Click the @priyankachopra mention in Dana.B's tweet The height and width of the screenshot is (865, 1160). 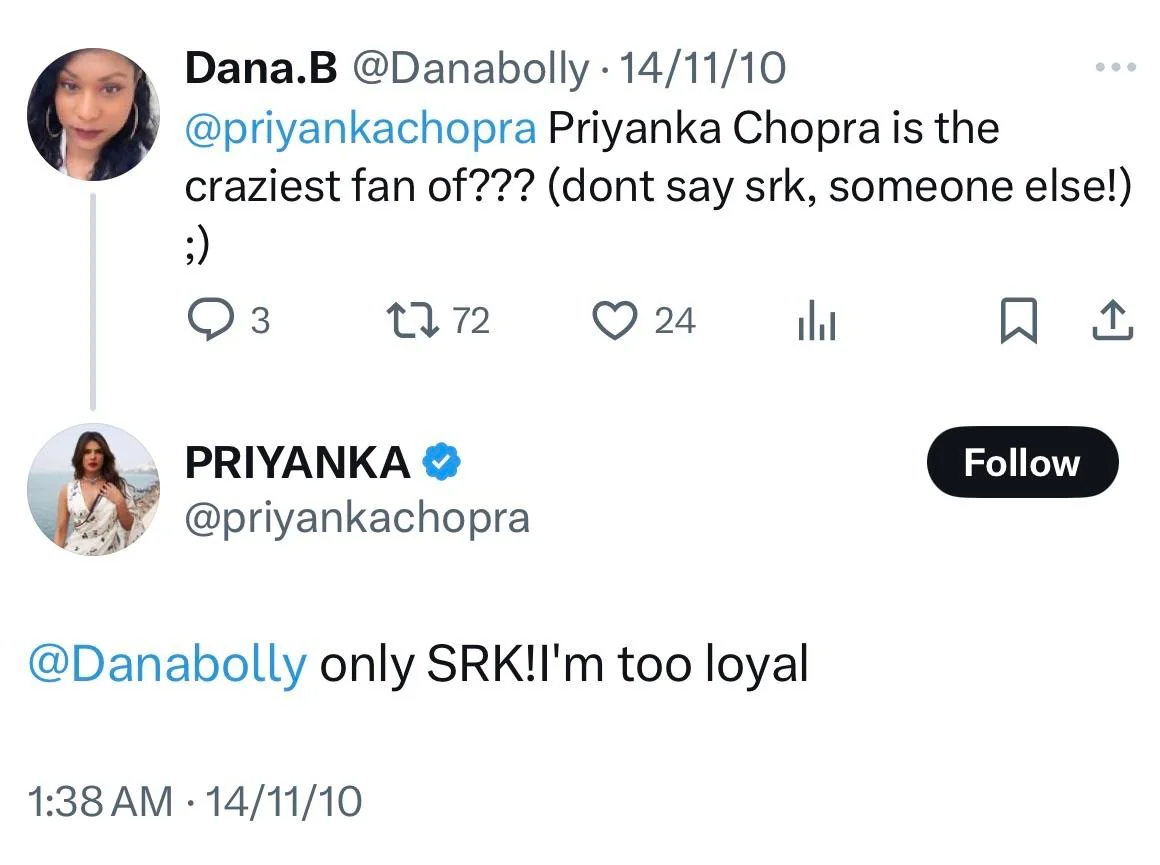point(361,129)
